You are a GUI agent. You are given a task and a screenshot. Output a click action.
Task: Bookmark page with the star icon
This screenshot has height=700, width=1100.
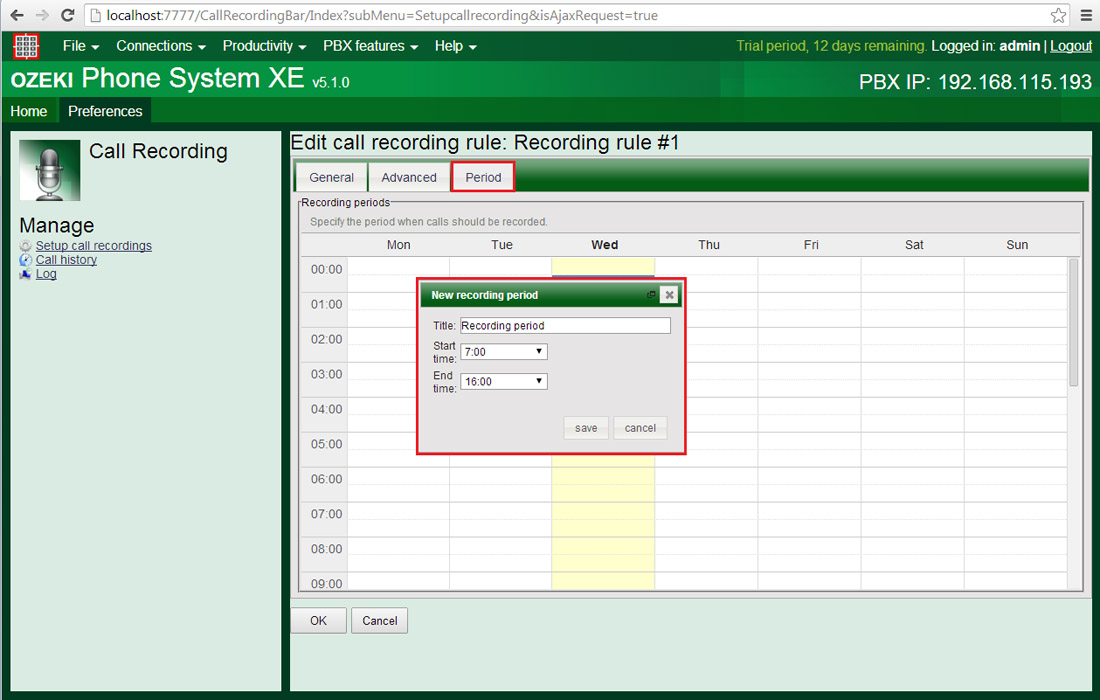[1058, 15]
